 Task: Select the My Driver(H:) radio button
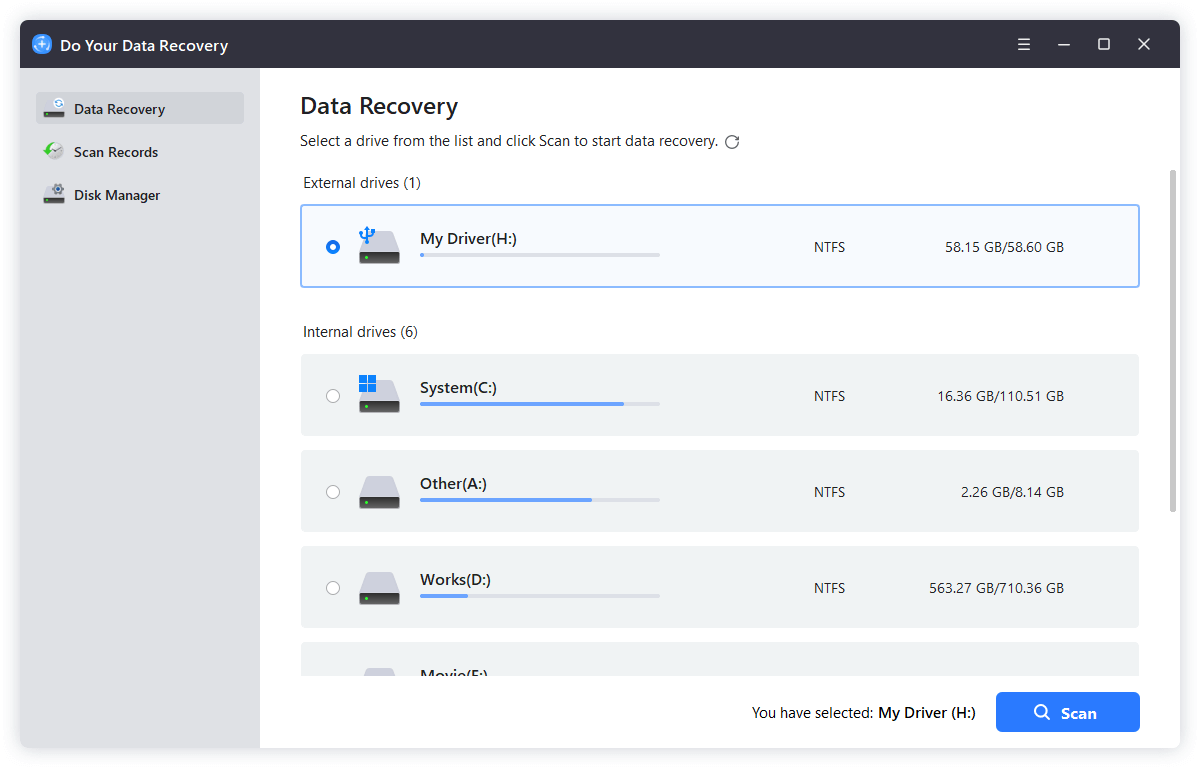pyautogui.click(x=333, y=246)
